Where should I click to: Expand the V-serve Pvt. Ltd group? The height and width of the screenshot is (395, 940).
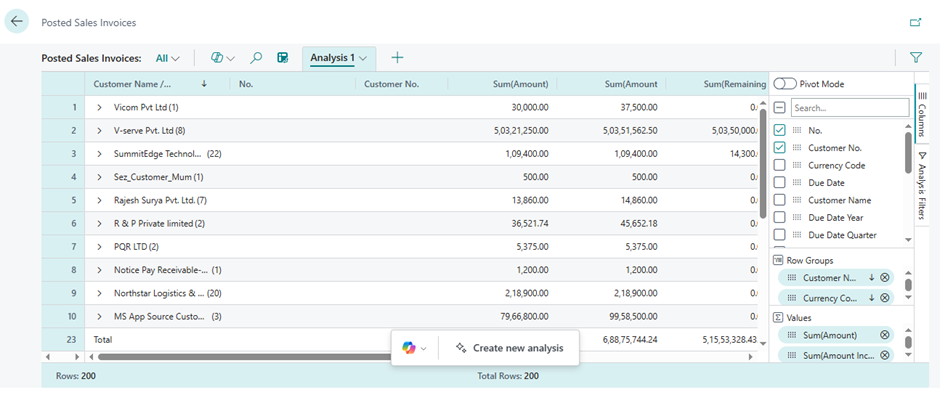(100, 131)
